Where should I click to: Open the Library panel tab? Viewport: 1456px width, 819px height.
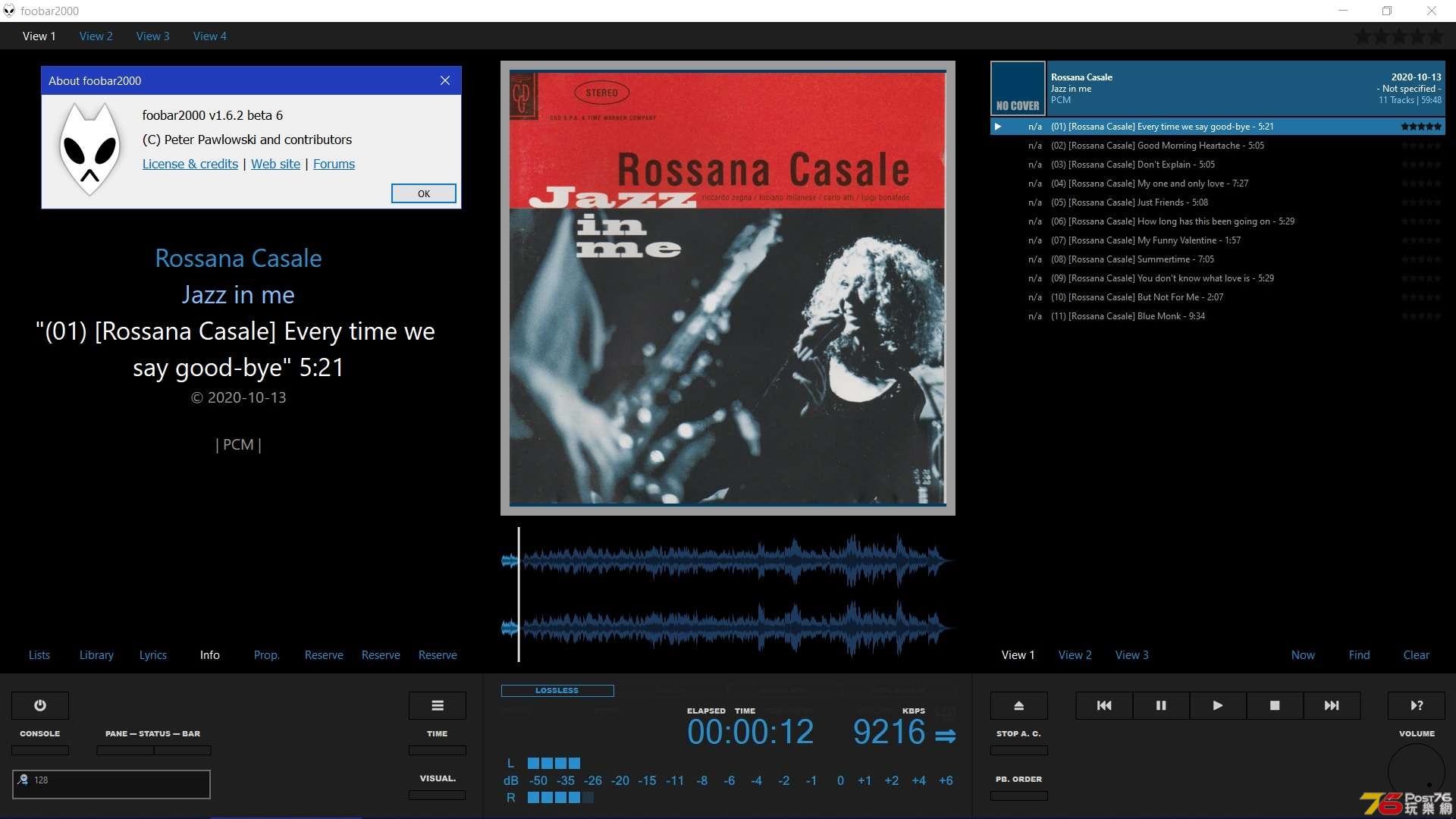[x=96, y=654]
